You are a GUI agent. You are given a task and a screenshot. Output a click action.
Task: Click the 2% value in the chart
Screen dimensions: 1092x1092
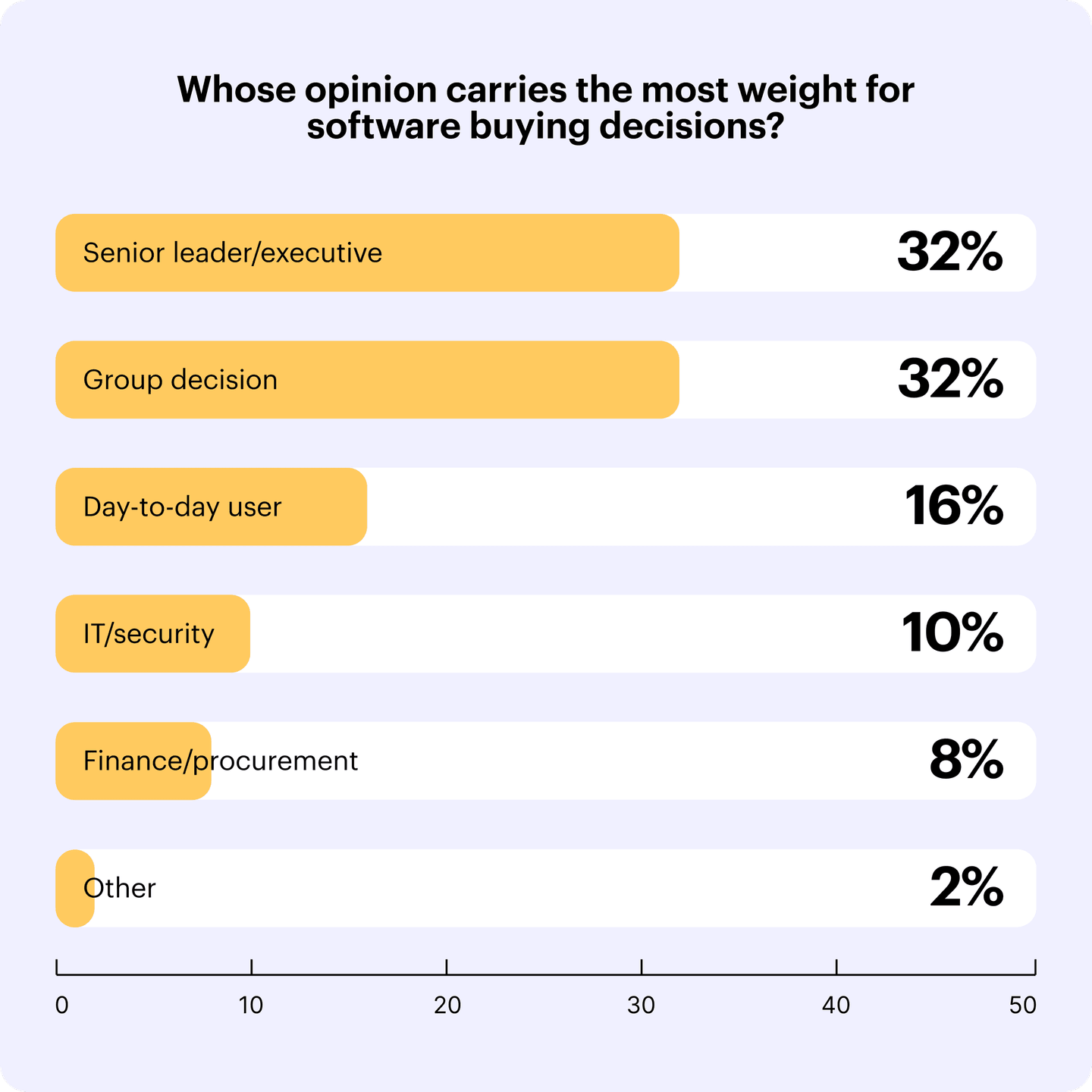pyautogui.click(x=965, y=888)
